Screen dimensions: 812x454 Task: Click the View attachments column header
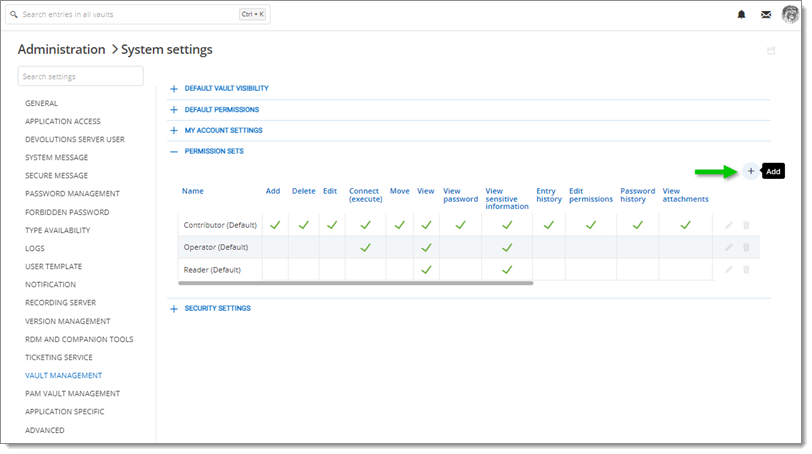click(x=685, y=195)
